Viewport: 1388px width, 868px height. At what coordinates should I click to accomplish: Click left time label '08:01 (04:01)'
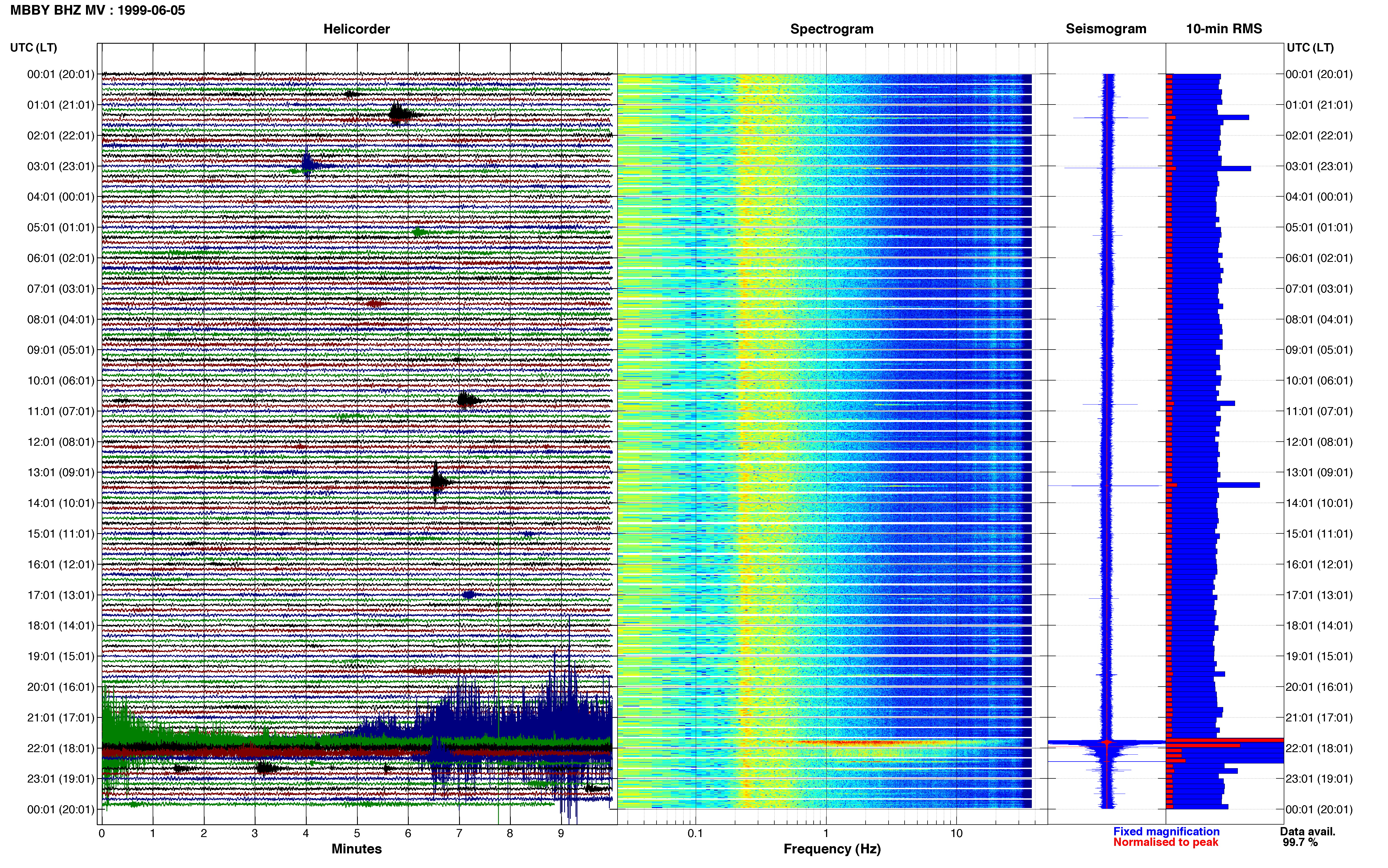click(61, 319)
